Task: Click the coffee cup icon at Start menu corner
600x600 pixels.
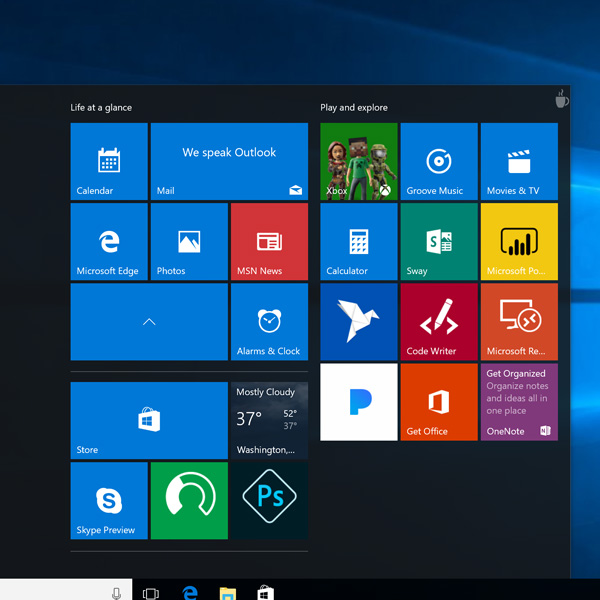Action: coord(561,99)
